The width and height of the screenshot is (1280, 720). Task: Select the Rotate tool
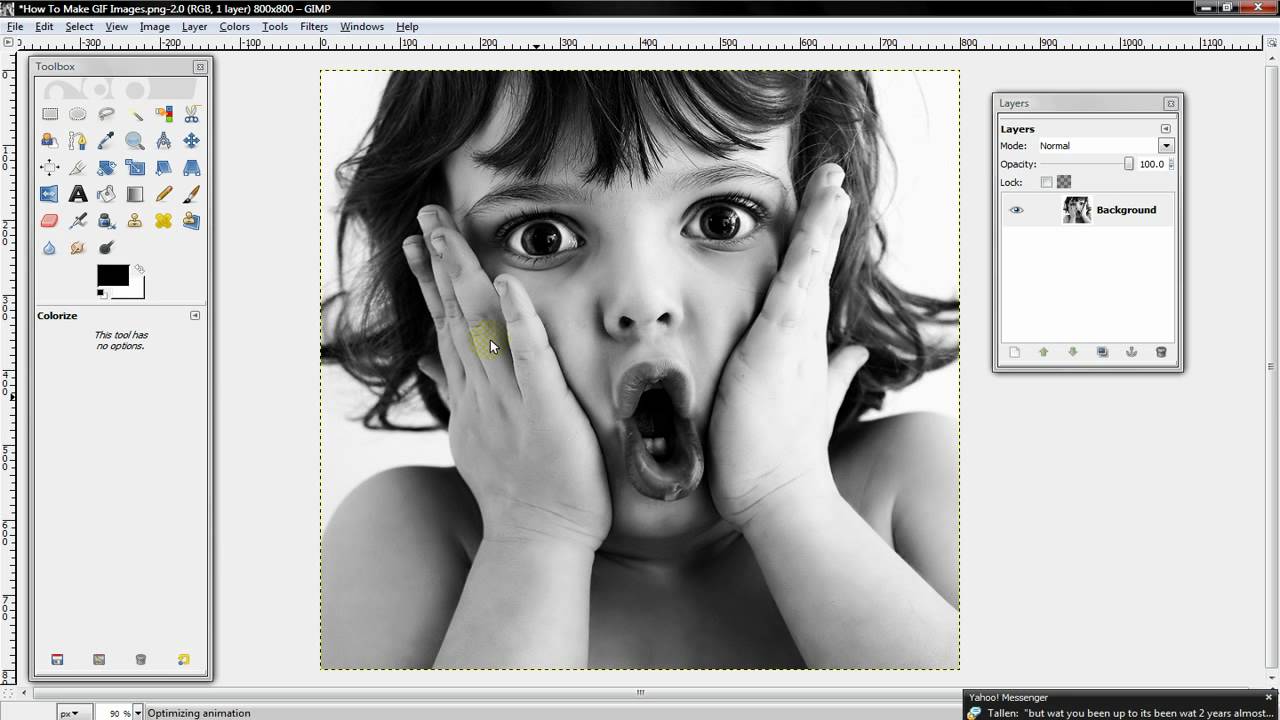(106, 168)
